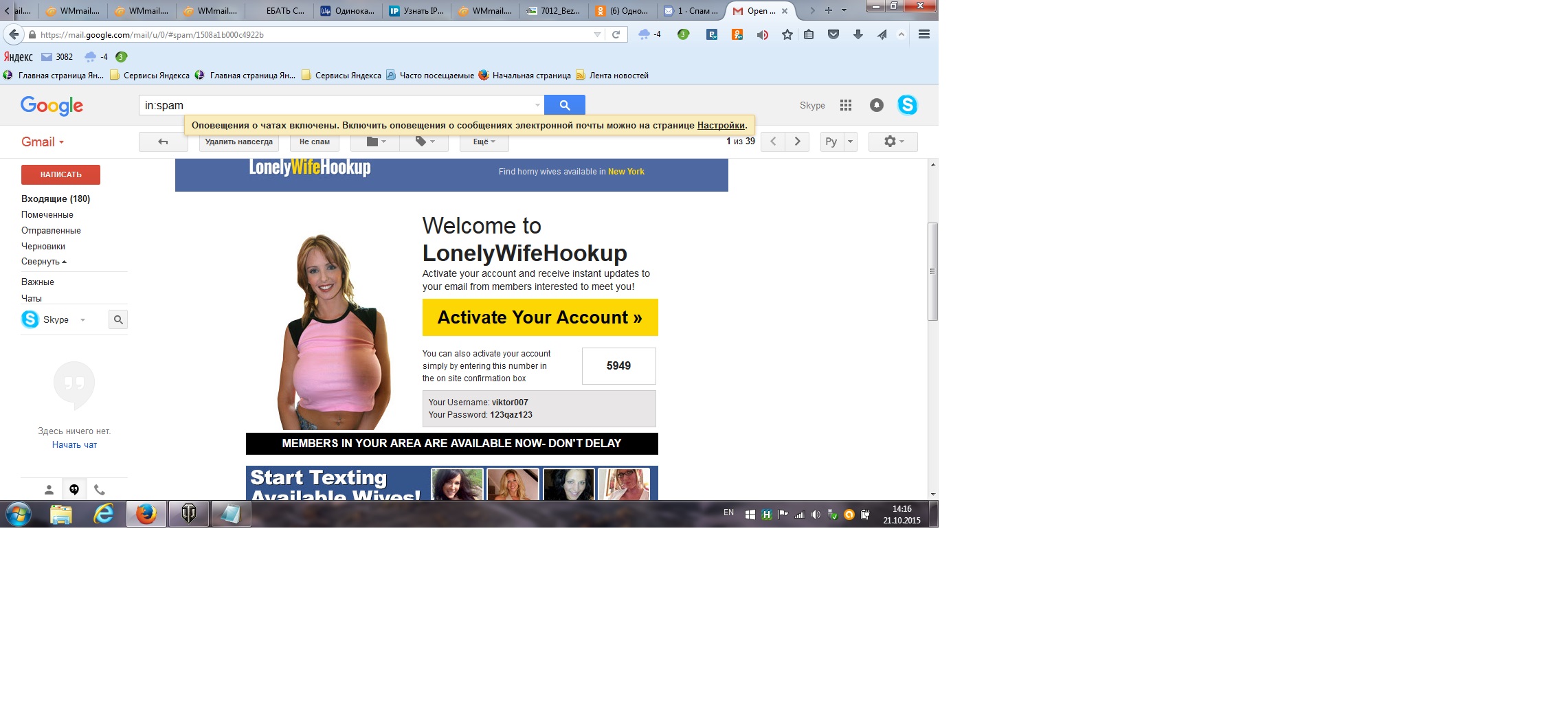Open Windows Explorer folder in taskbar
The width and height of the screenshot is (1568, 724).
tap(60, 514)
